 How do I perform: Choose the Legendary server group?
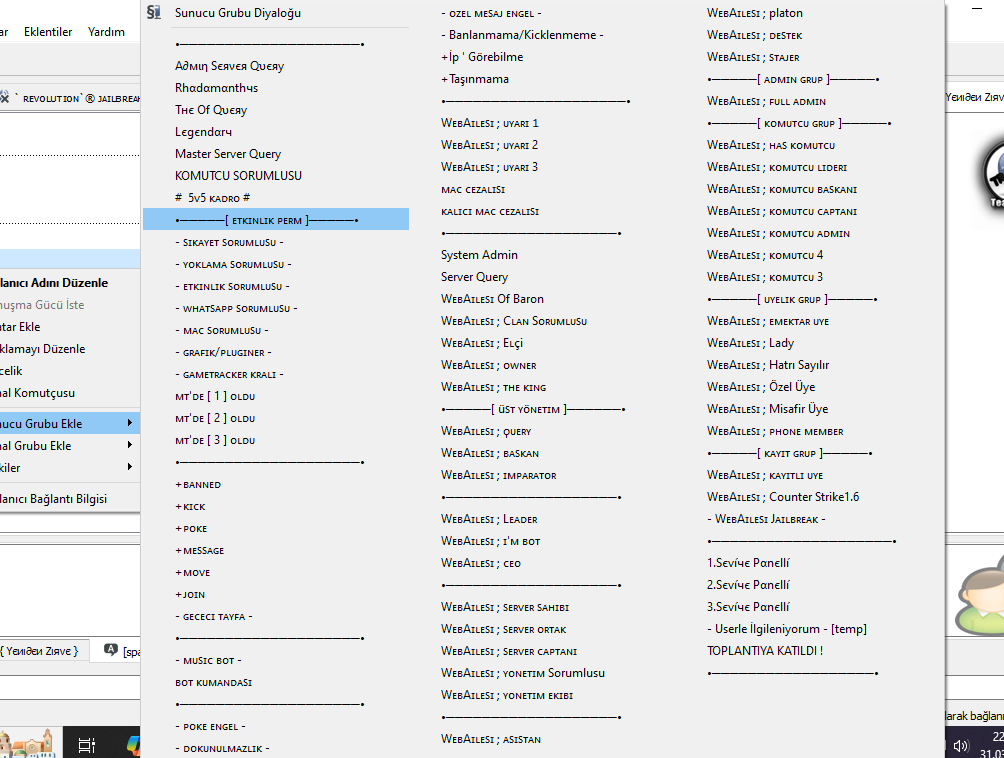203,132
